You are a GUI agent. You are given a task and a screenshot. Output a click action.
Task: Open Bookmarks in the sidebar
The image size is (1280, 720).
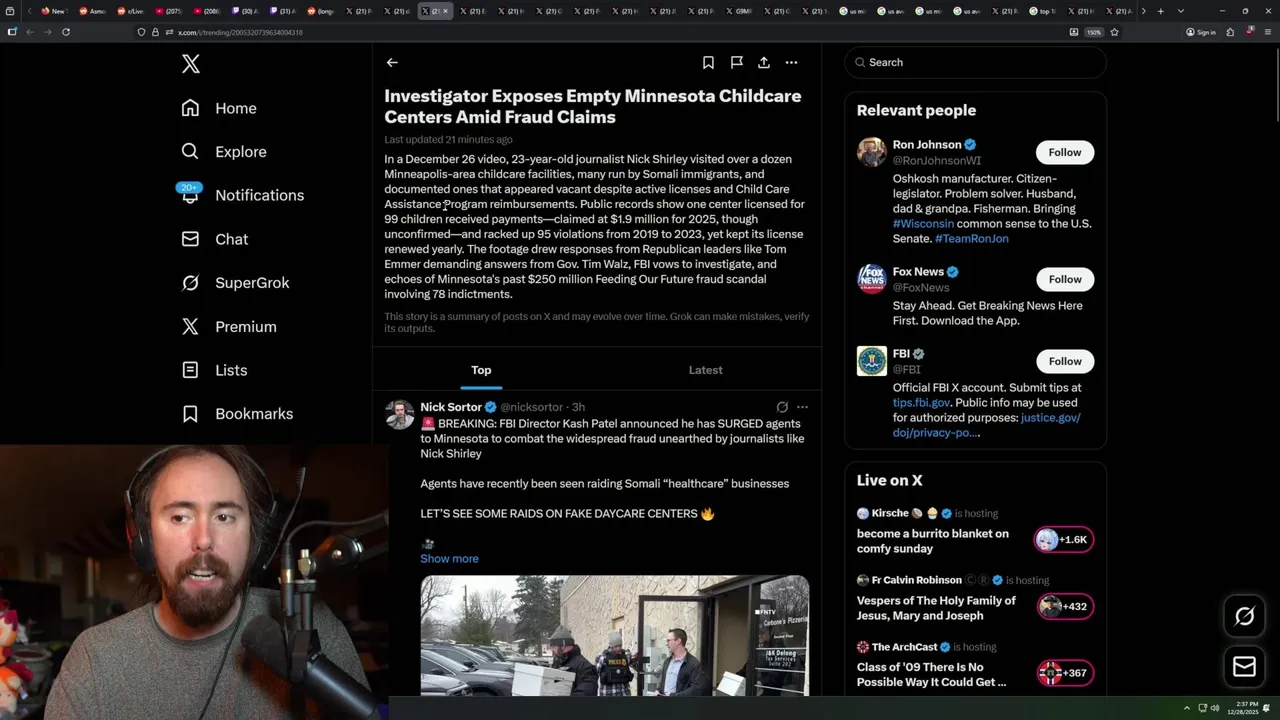[237, 414]
